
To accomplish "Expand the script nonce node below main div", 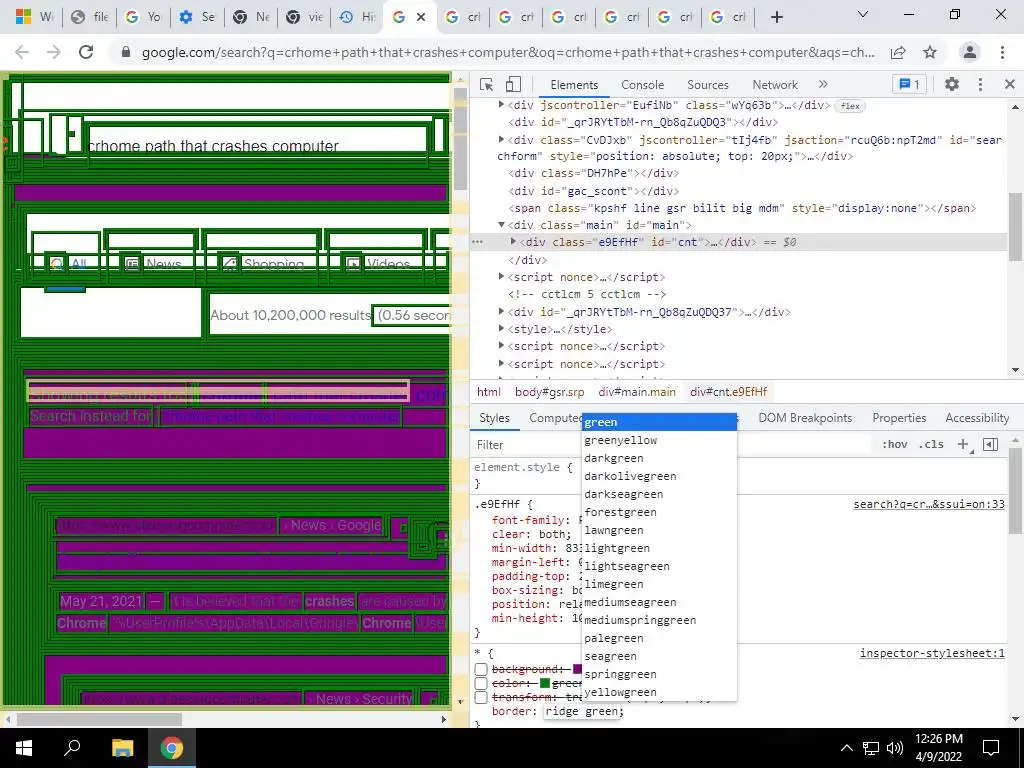I will [501, 277].
